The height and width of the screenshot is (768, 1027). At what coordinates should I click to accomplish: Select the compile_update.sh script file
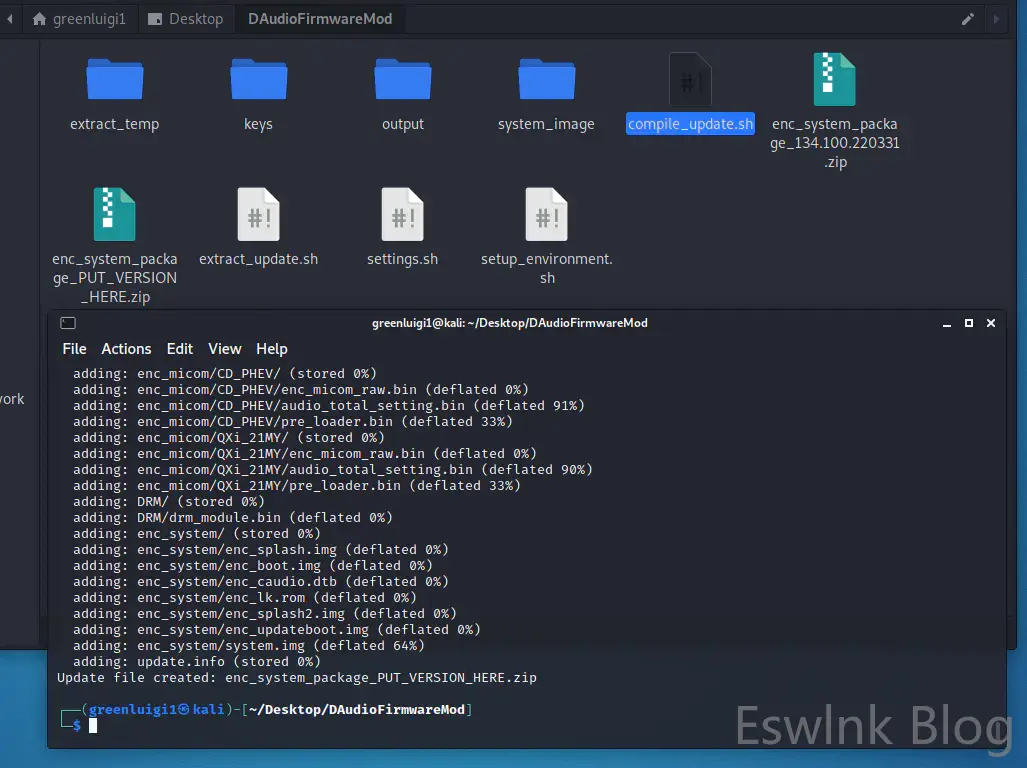pos(690,80)
